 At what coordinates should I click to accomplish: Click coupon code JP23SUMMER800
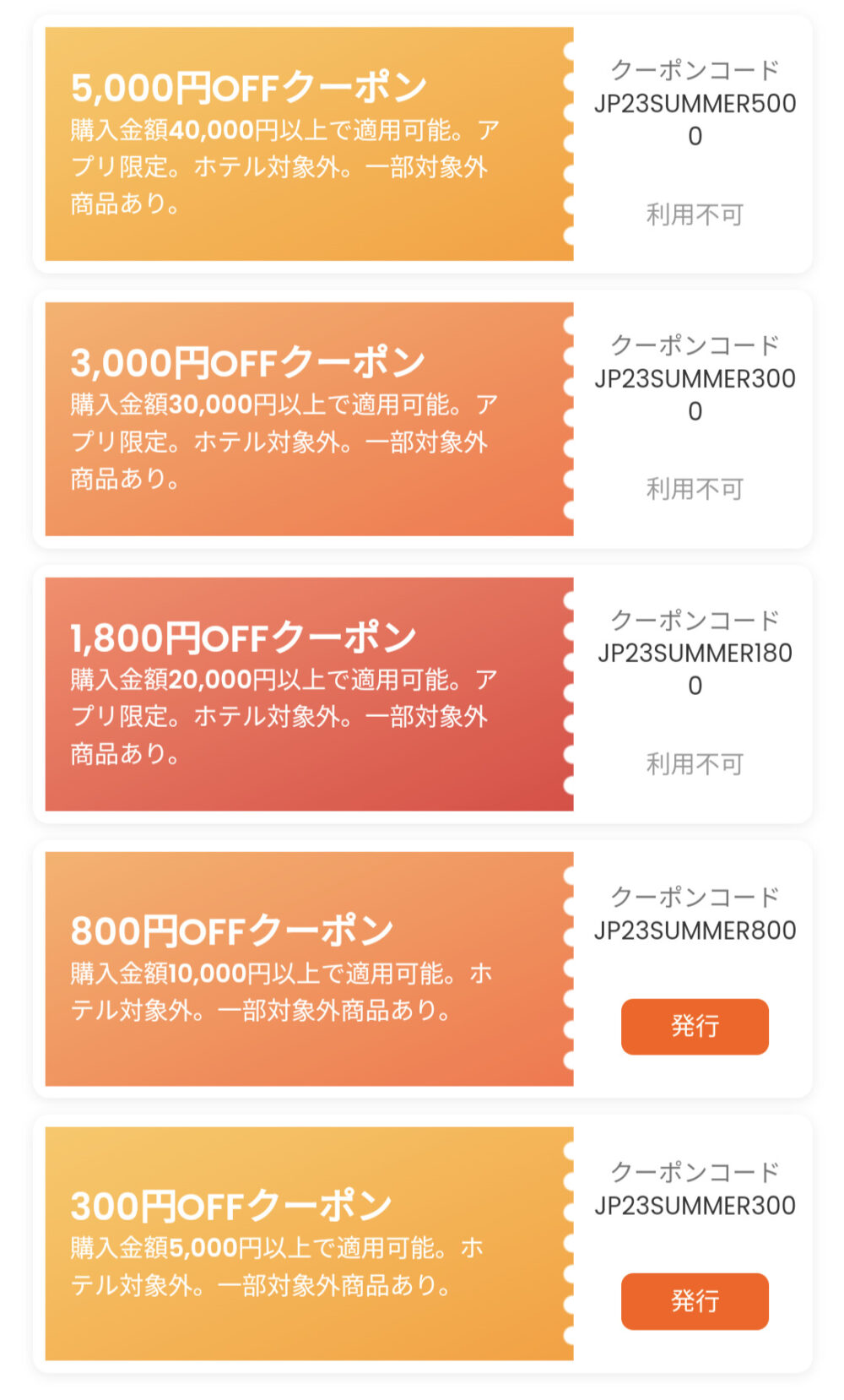pyautogui.click(x=694, y=930)
